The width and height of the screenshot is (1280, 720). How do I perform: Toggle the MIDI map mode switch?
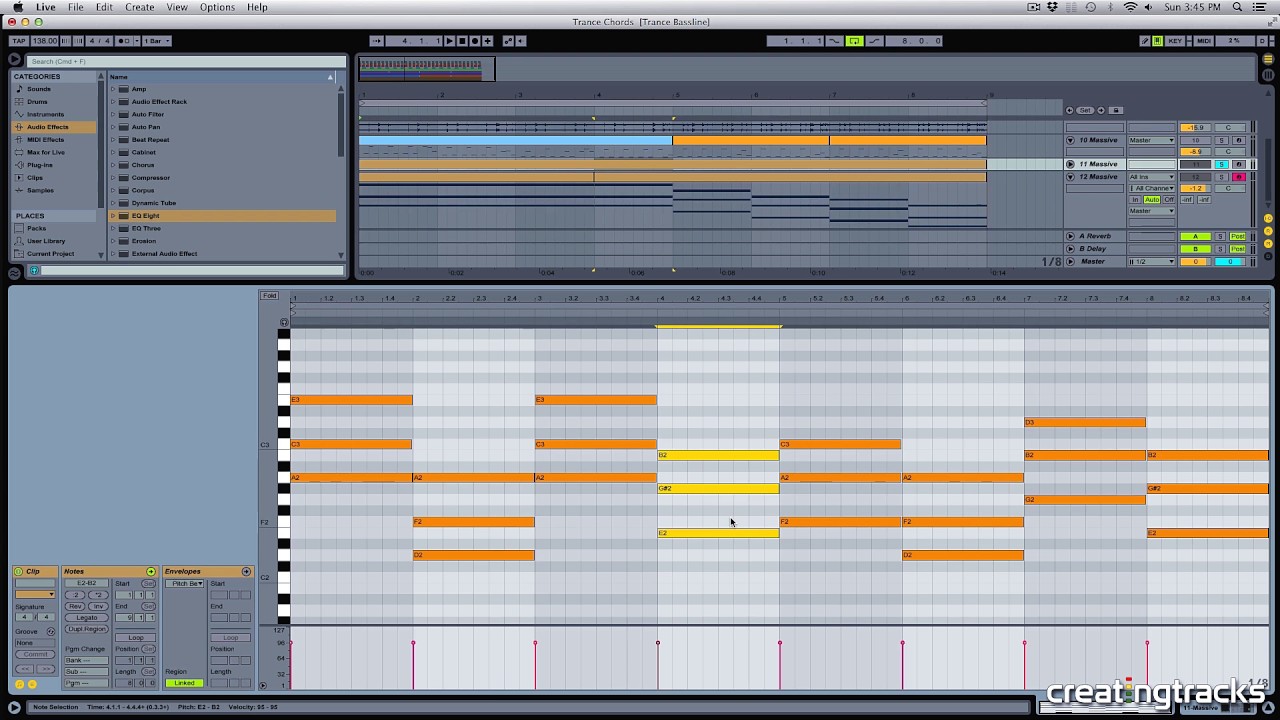coord(1204,41)
